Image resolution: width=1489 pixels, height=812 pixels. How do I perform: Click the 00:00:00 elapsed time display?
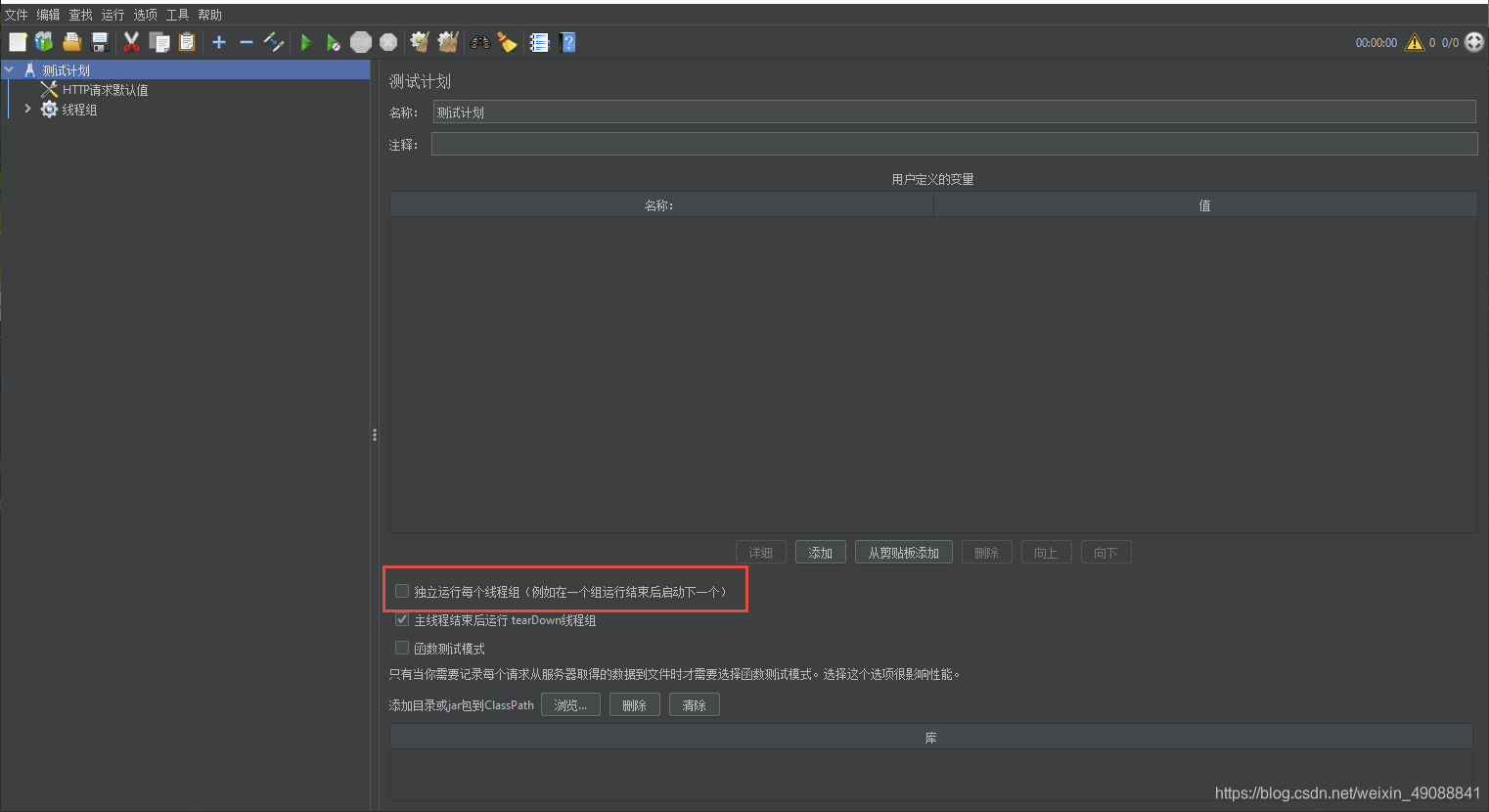1376,43
